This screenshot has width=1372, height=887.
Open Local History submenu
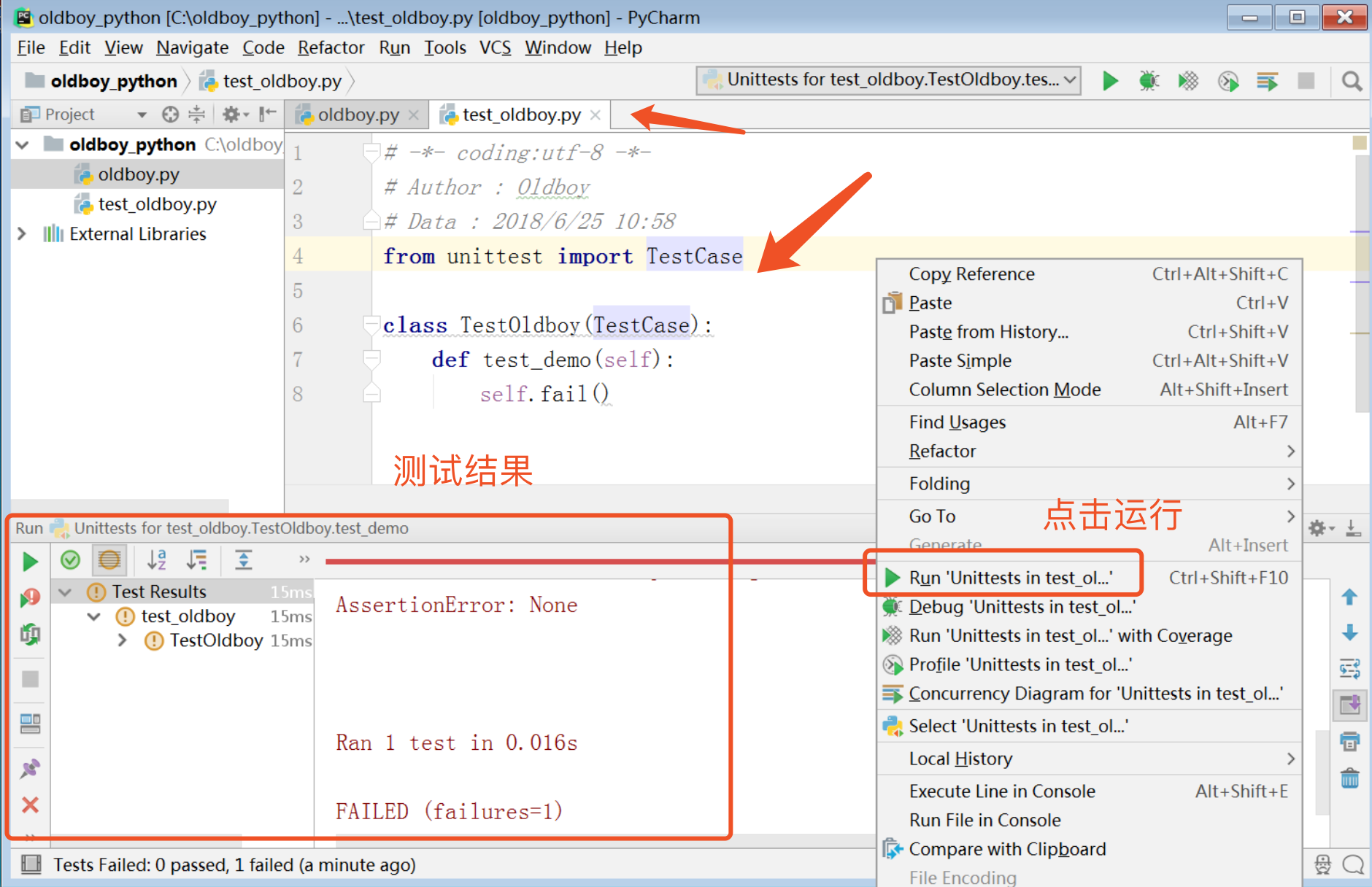(x=1090, y=759)
